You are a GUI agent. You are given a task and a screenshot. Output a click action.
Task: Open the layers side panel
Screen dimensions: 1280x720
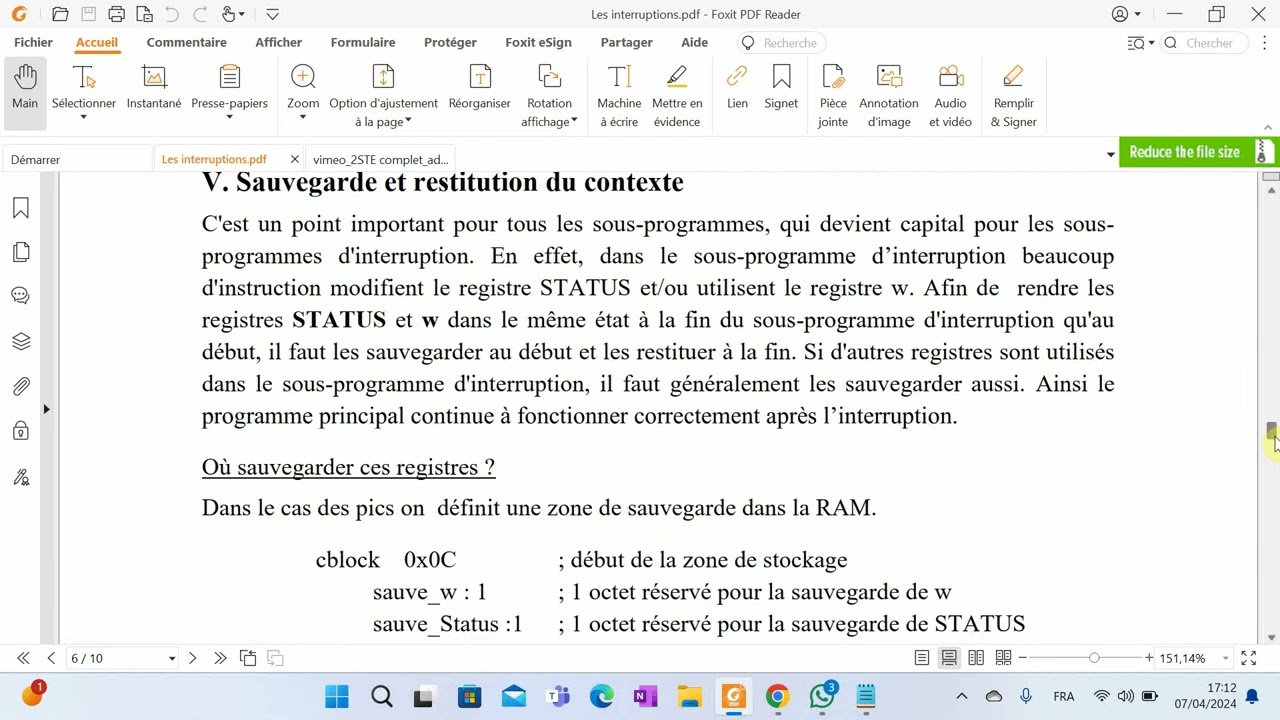(x=21, y=341)
